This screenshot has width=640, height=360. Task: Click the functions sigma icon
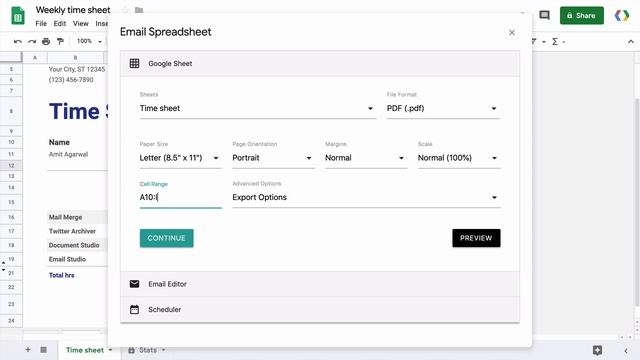[555, 41]
